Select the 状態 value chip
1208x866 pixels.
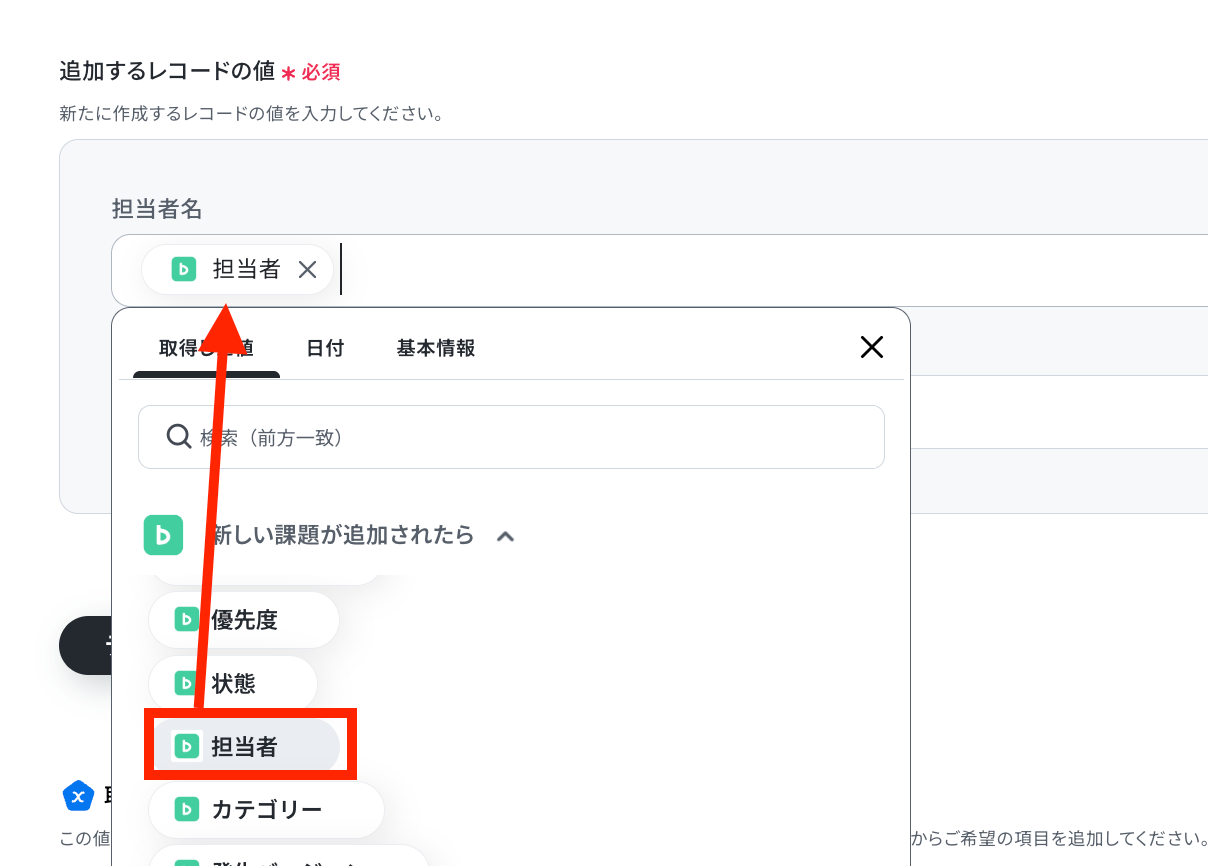(x=233, y=684)
